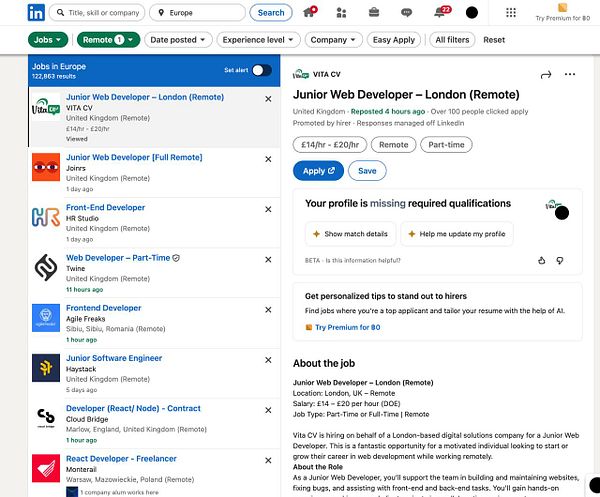Share job with arrow icon
This screenshot has width=600, height=497.
[x=546, y=75]
